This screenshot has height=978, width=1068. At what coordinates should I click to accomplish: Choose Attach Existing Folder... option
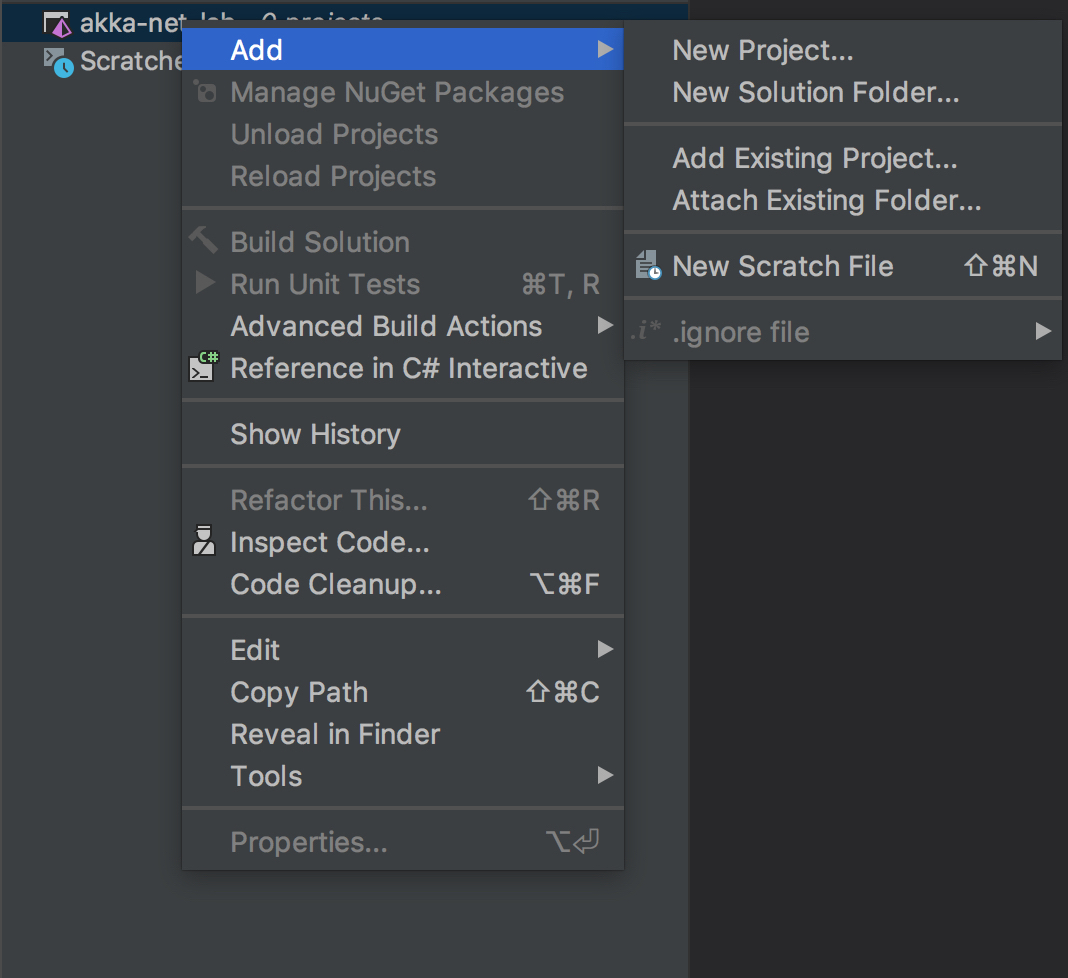coord(826,200)
